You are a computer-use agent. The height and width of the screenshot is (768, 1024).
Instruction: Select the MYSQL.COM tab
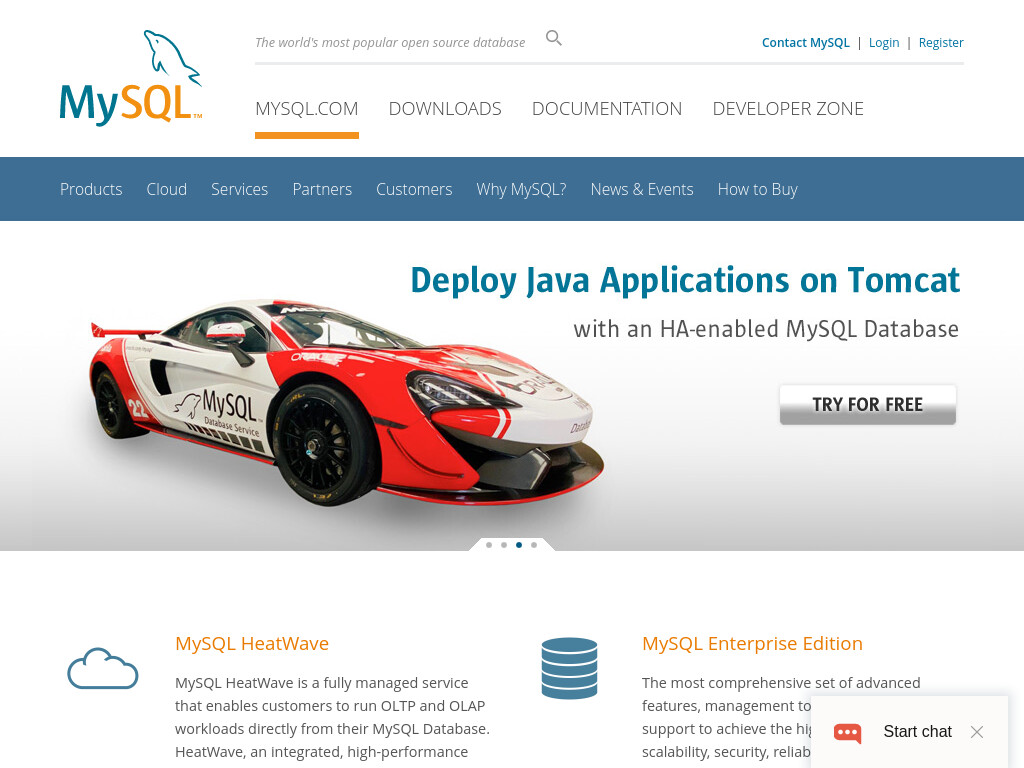click(306, 108)
